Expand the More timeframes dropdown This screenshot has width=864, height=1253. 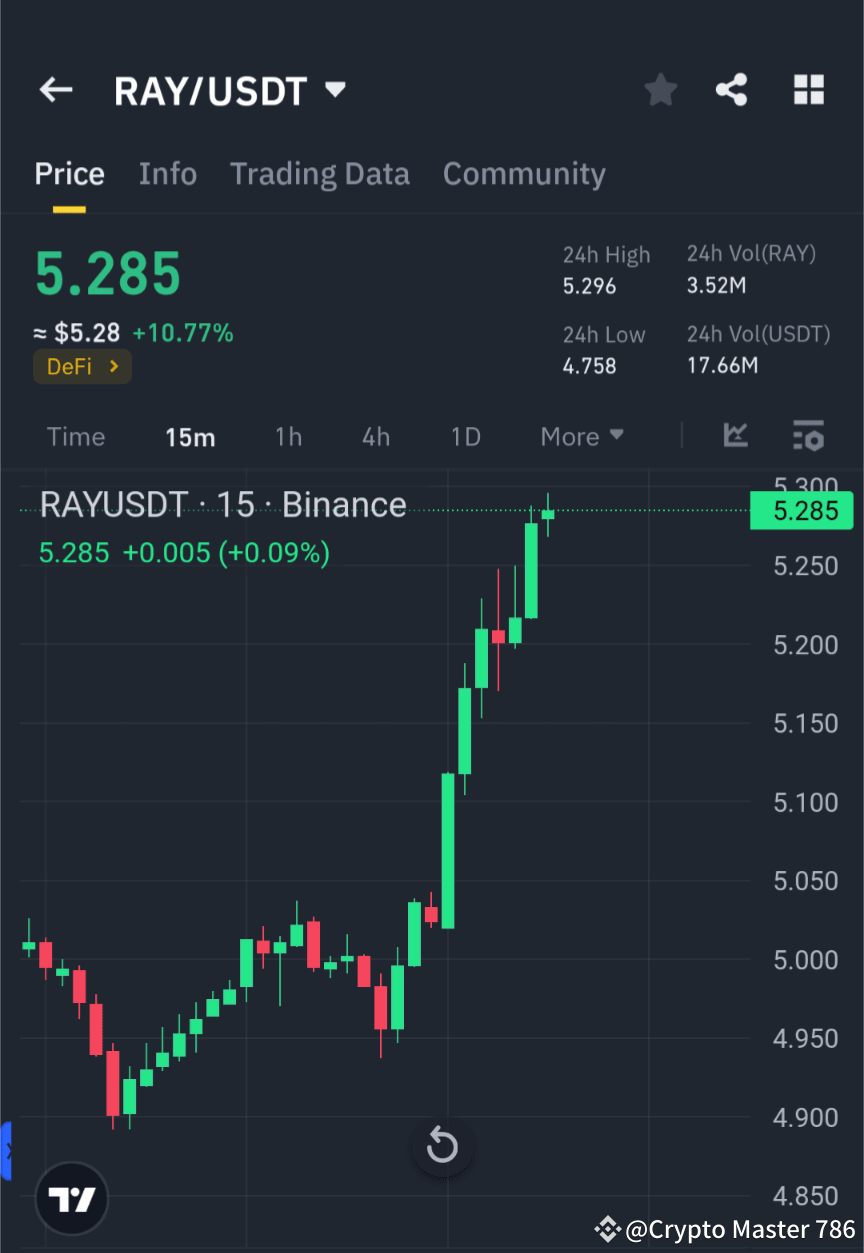(x=581, y=436)
